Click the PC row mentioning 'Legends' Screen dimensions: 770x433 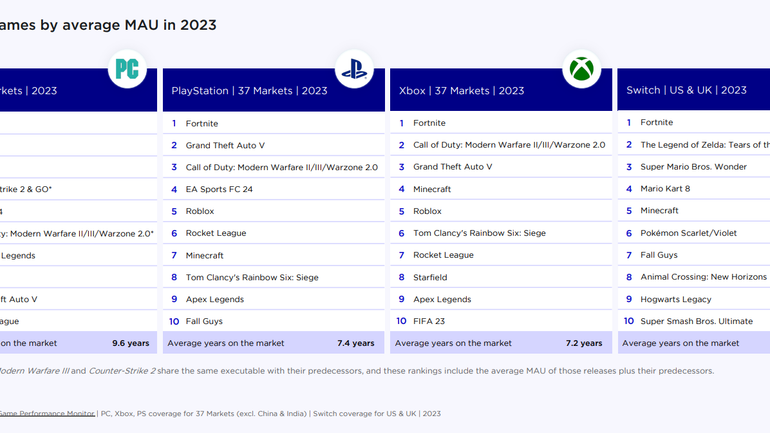(x=79, y=255)
